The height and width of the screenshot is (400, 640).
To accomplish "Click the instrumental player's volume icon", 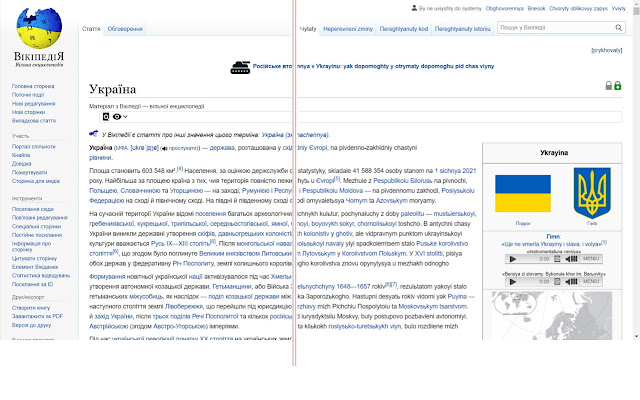I will 571,259.
